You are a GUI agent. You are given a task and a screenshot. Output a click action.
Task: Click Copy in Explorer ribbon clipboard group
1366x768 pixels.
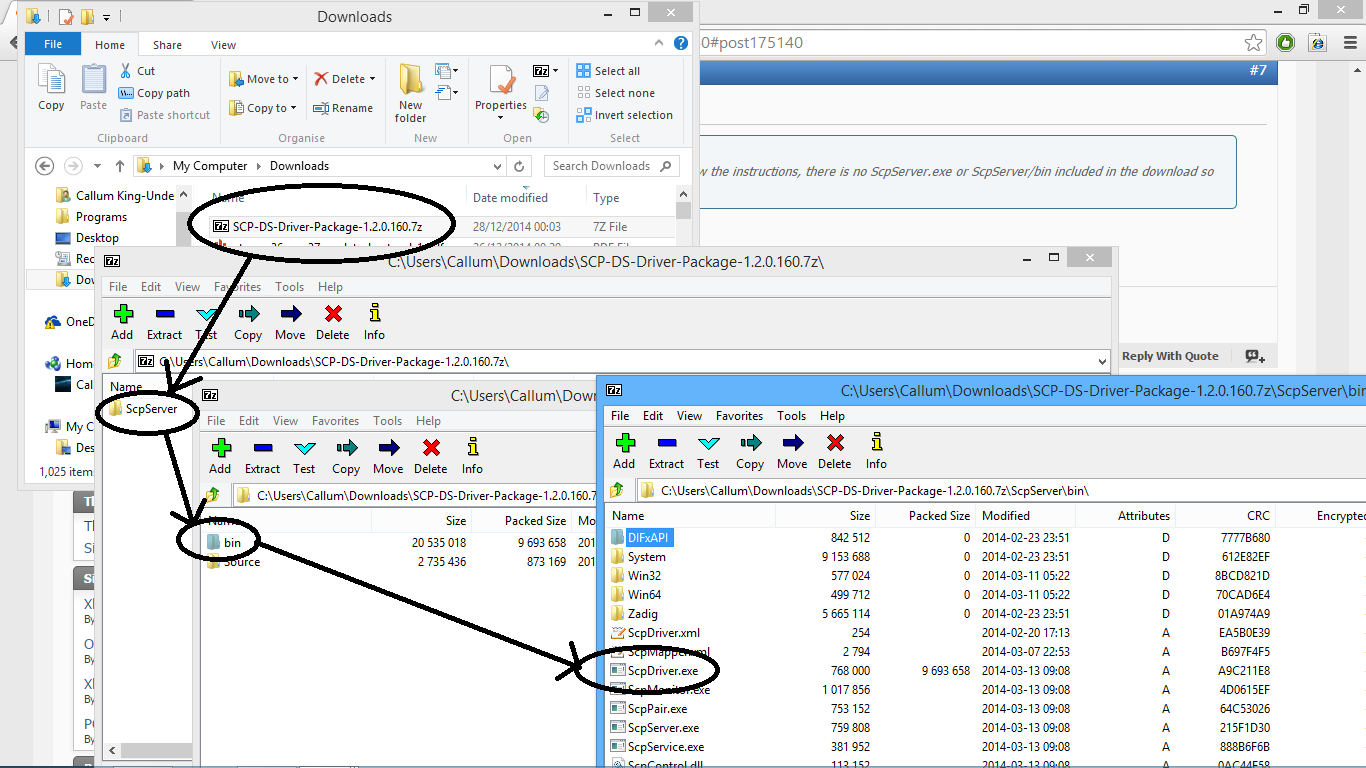(x=51, y=88)
